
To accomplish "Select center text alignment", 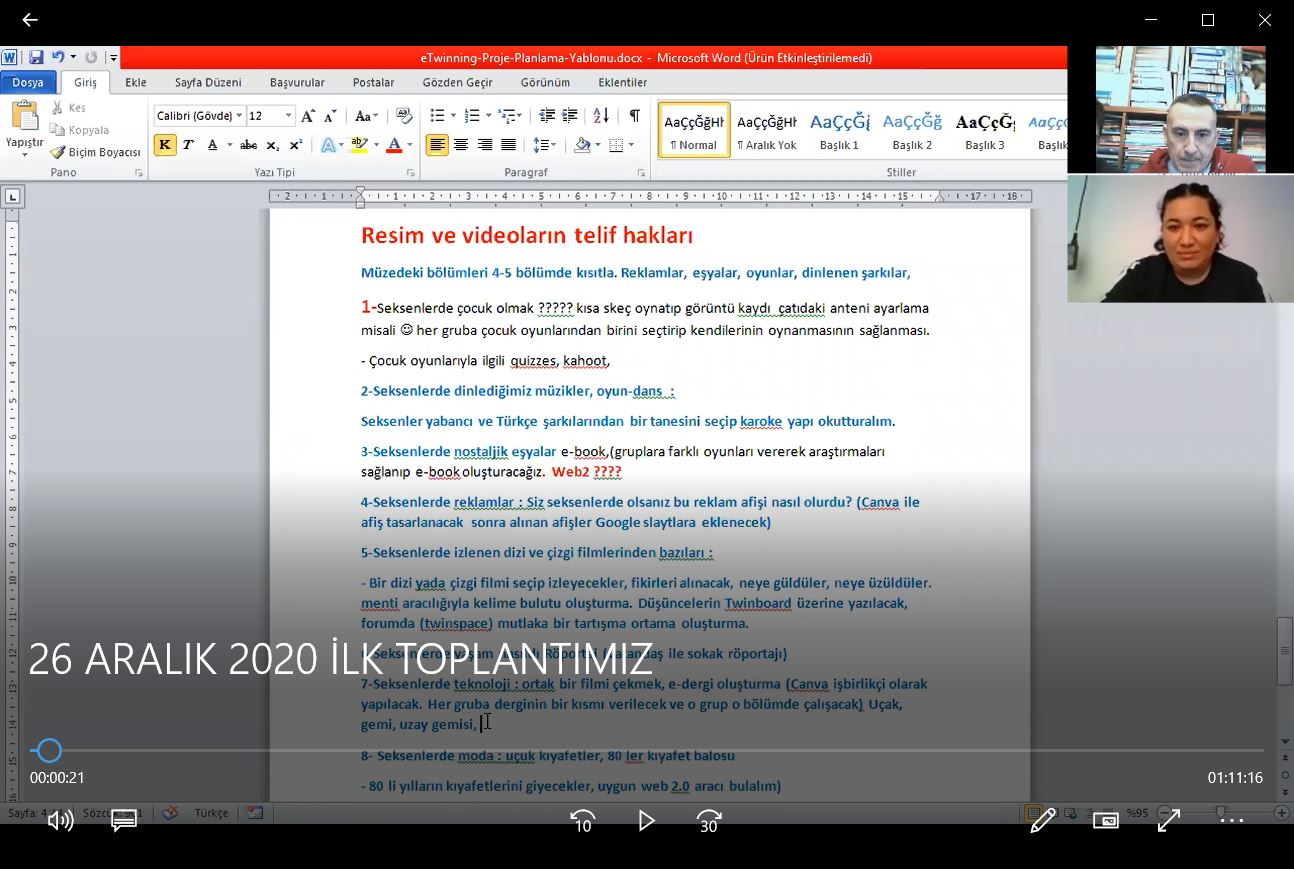I will tap(461, 145).
